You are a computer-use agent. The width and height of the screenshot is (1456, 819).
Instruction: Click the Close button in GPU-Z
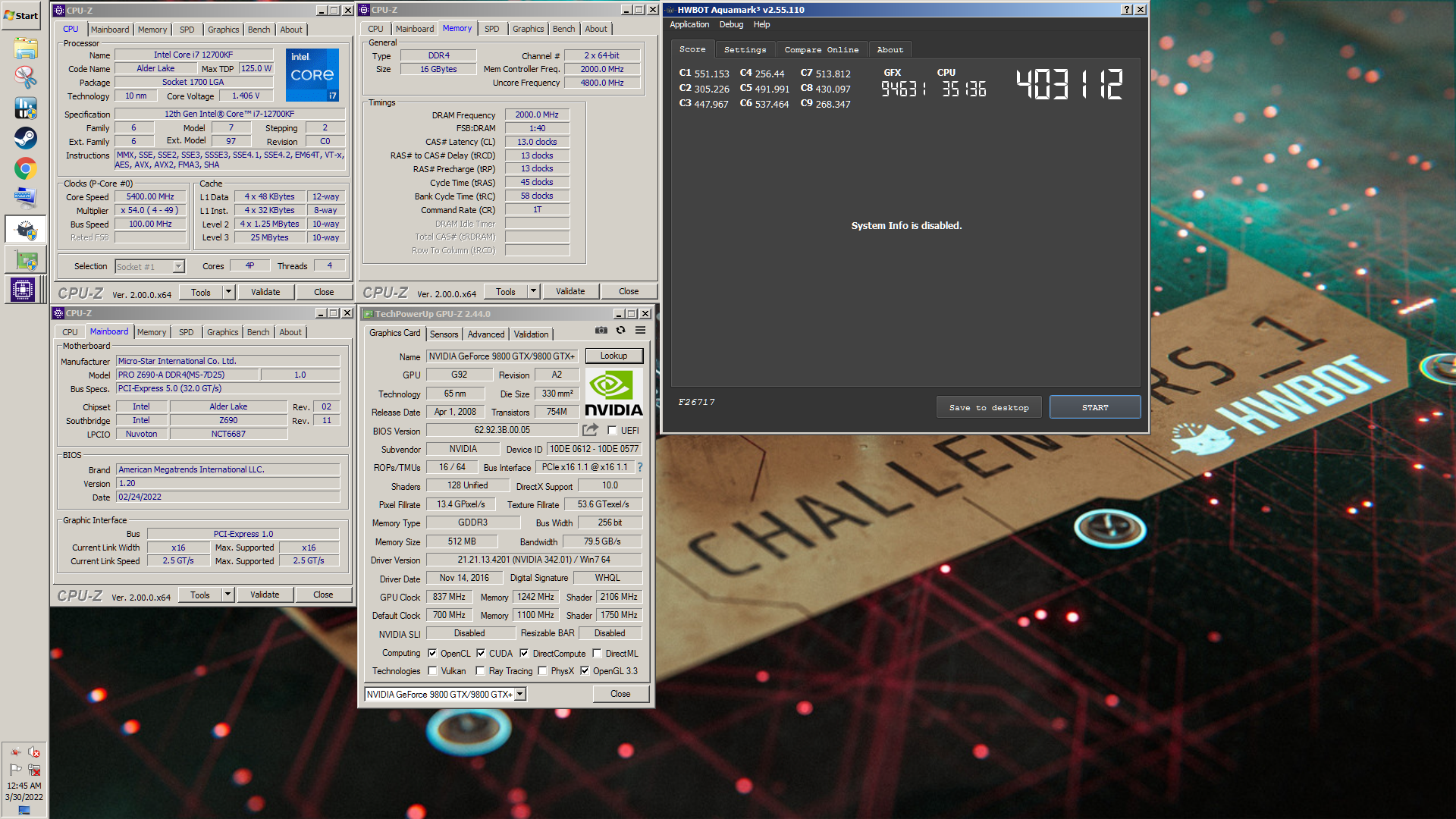(620, 694)
